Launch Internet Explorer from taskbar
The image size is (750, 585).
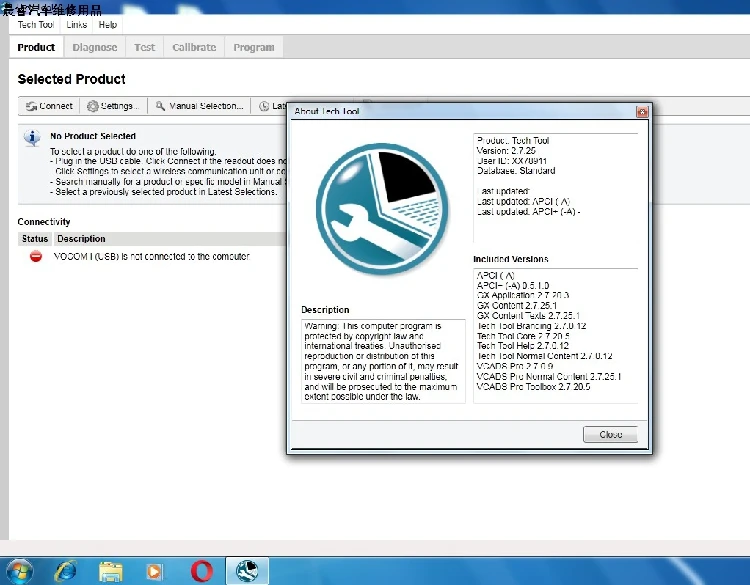pos(66,570)
